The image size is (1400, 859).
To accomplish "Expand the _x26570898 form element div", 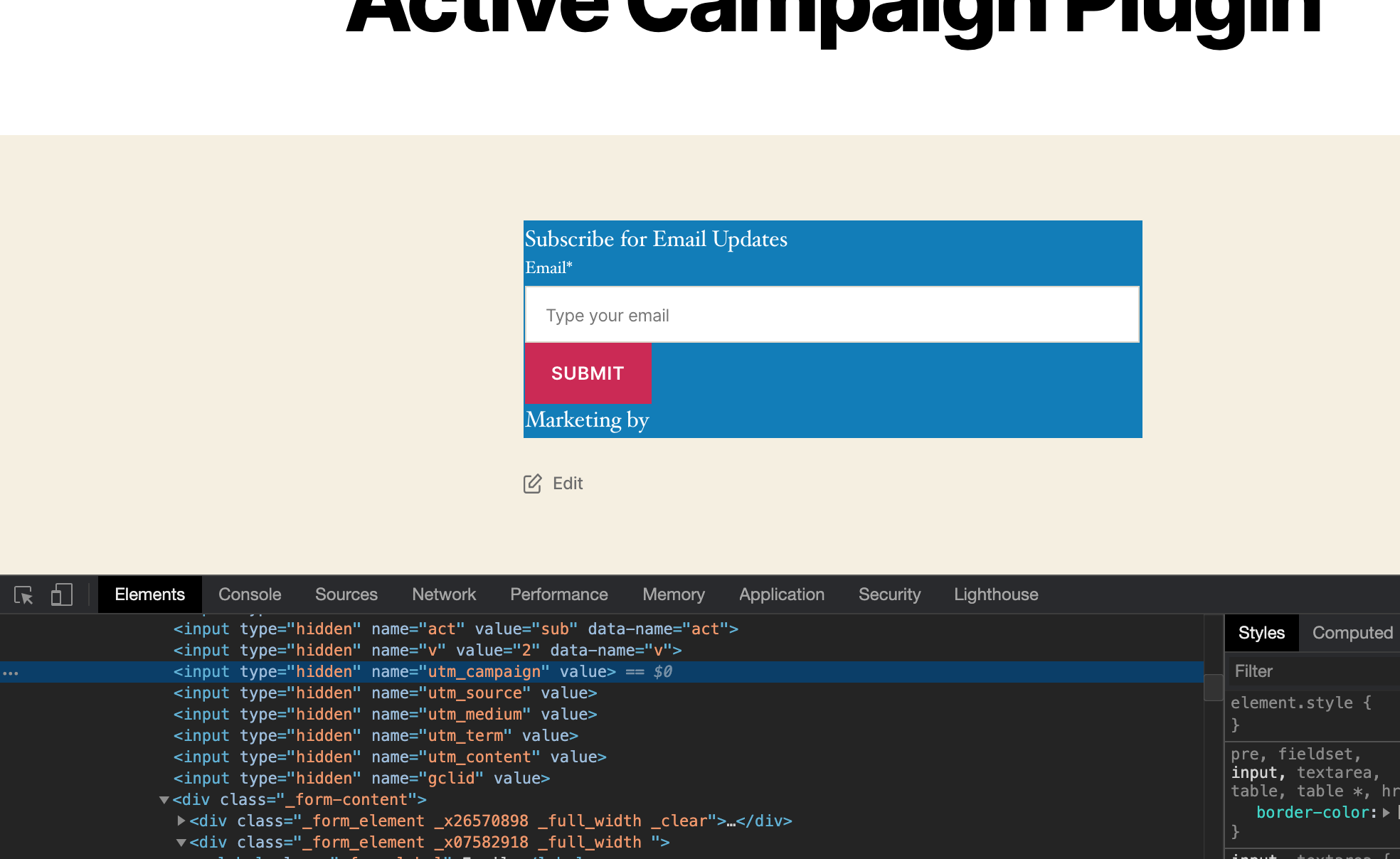I will click(x=181, y=821).
